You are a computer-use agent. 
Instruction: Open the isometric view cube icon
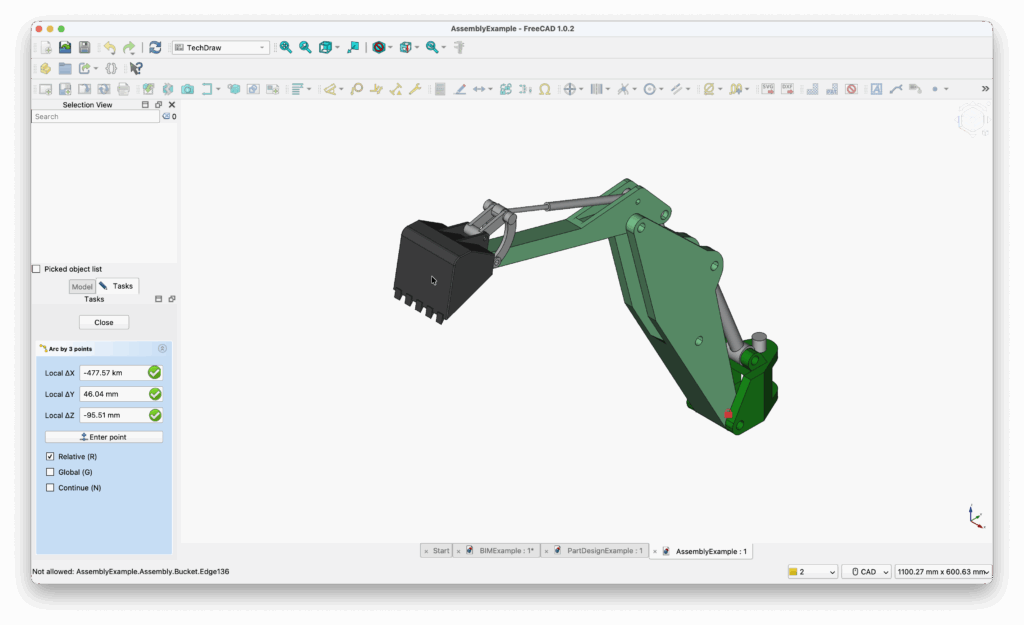tap(325, 47)
